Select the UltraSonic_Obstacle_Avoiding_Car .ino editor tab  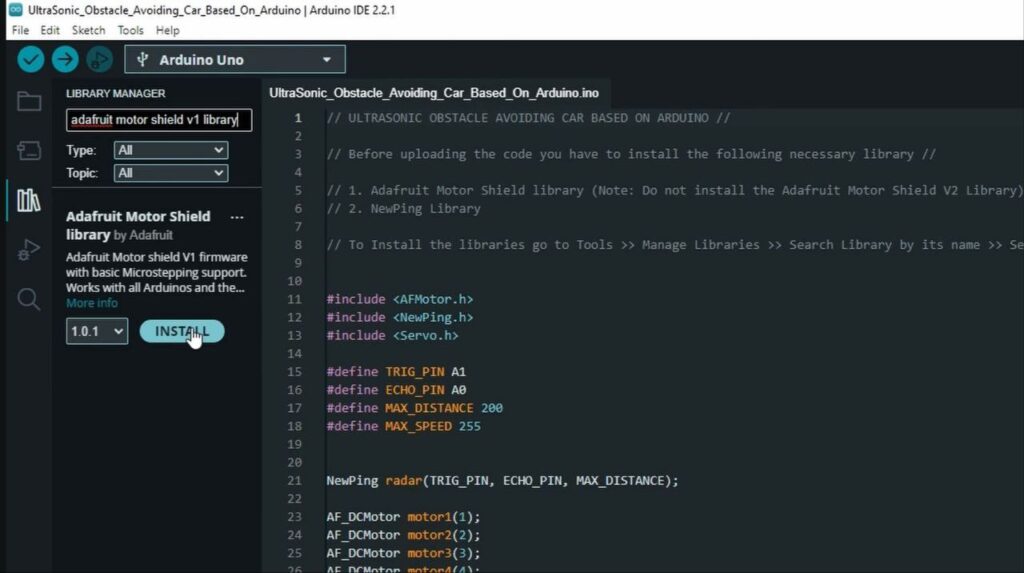(x=434, y=93)
